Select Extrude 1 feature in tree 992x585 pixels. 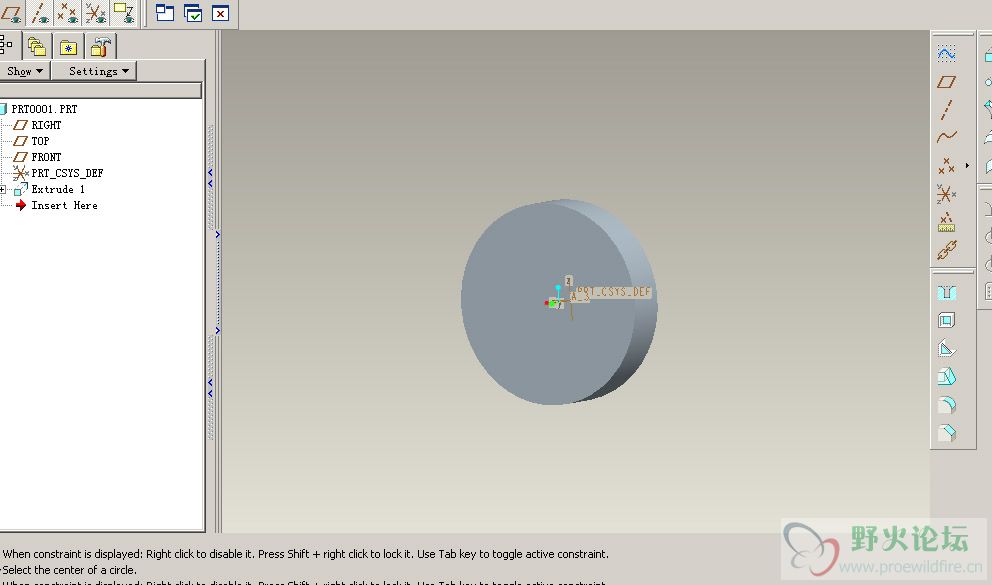tap(57, 189)
